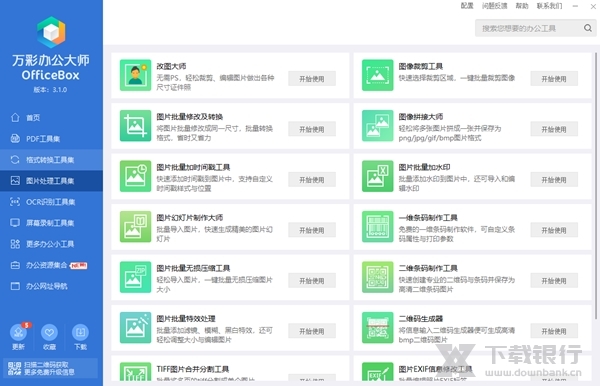Open the 图像拼接大师 icon
Image resolution: width=600 pixels, height=386 pixels.
[377, 126]
